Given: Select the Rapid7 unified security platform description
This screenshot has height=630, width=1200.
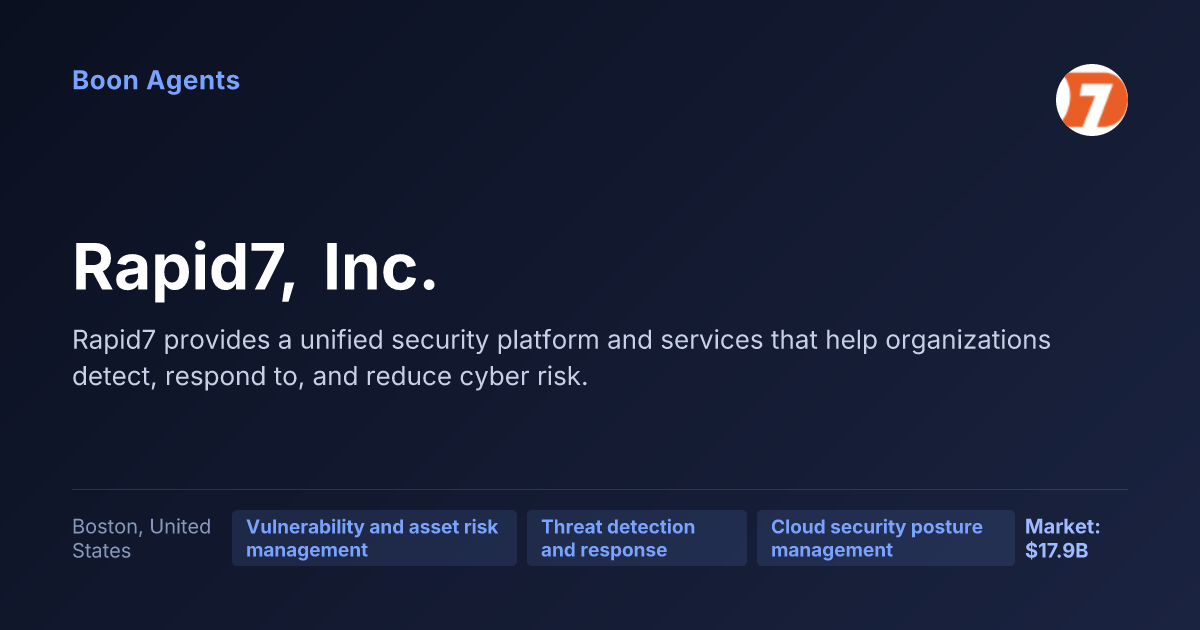Looking at the screenshot, I should coord(561,359).
